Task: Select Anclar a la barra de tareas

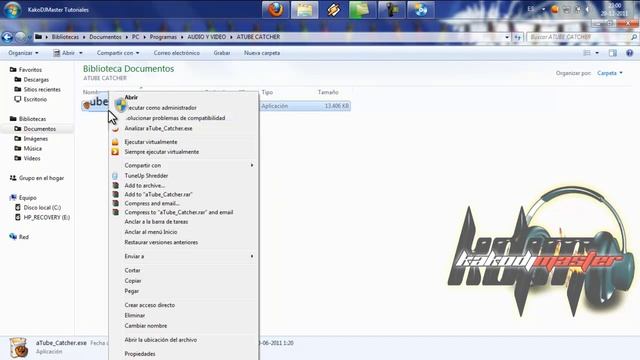Action: (x=156, y=222)
